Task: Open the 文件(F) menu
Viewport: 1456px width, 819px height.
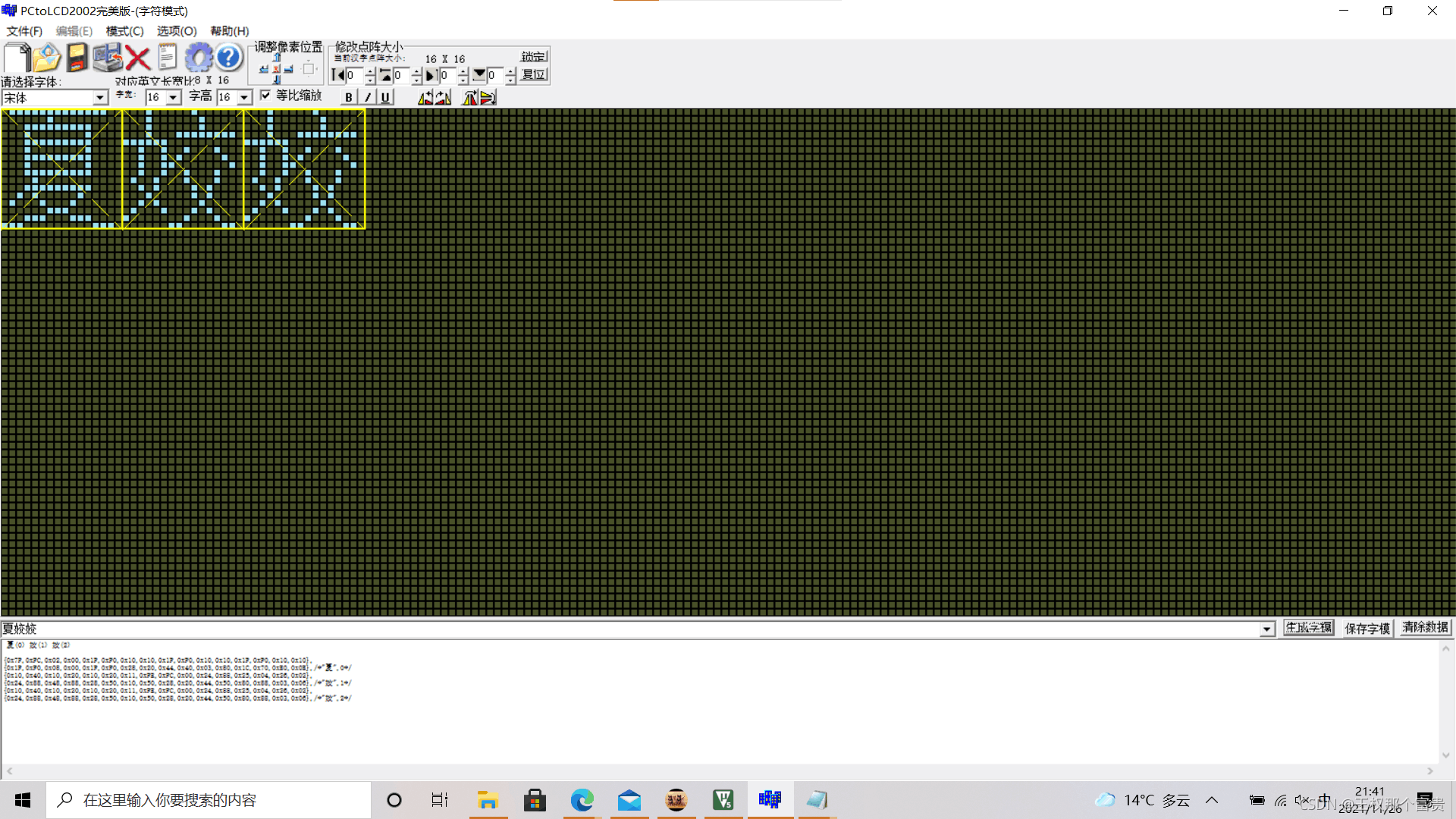Action: click(24, 31)
